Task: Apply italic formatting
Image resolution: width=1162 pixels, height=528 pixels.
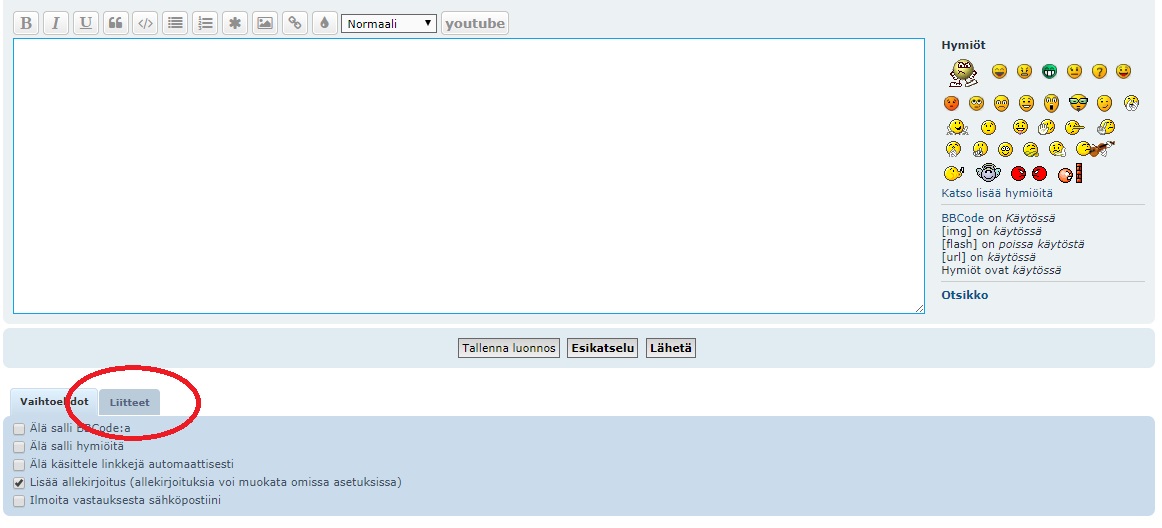Action: (56, 23)
